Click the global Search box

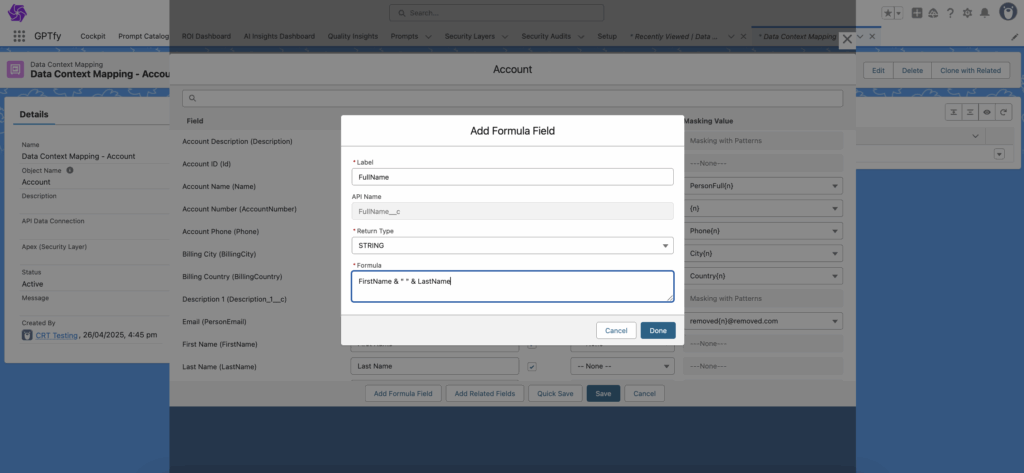496,13
